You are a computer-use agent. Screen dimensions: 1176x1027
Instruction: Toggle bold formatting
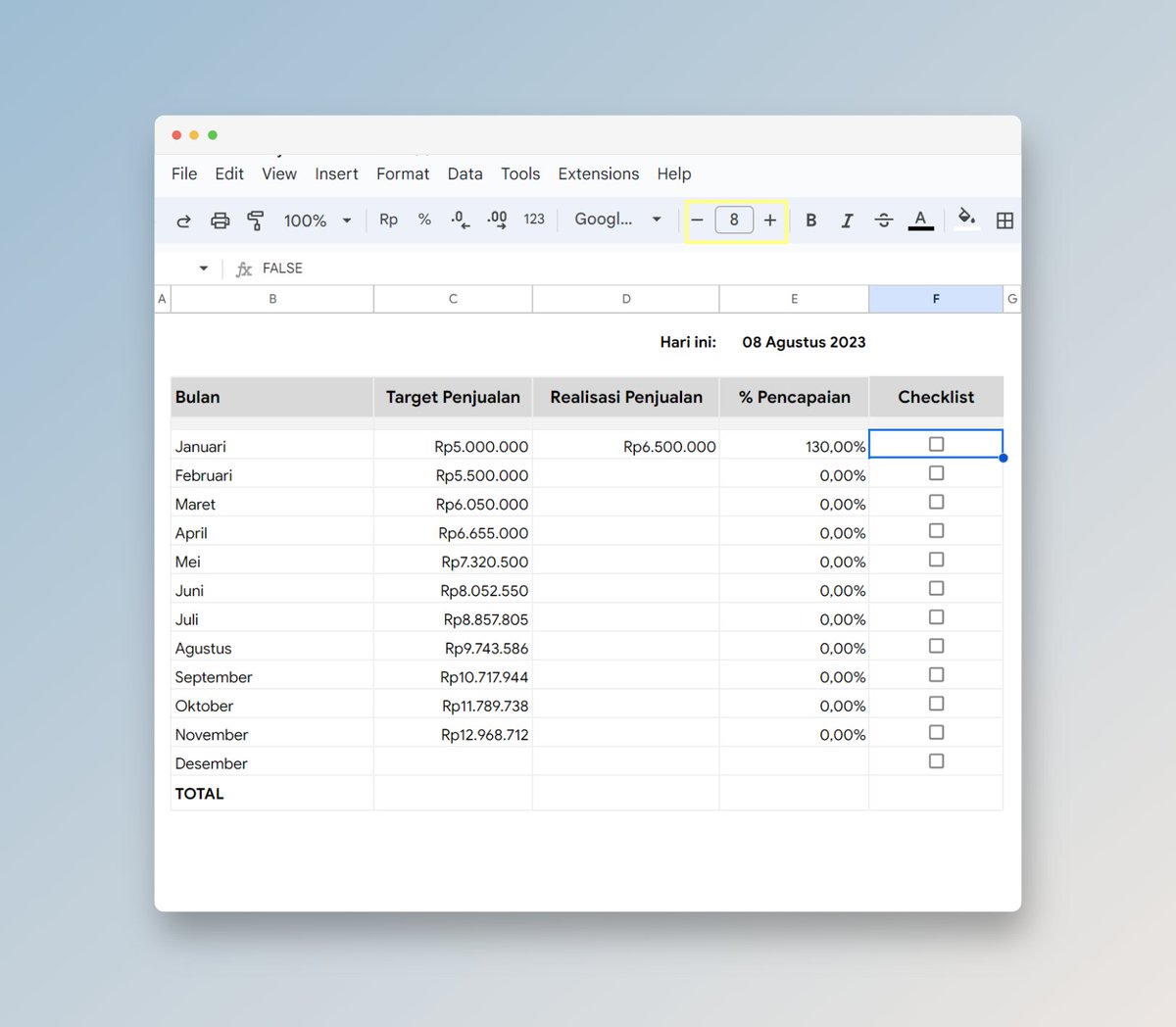click(x=810, y=220)
